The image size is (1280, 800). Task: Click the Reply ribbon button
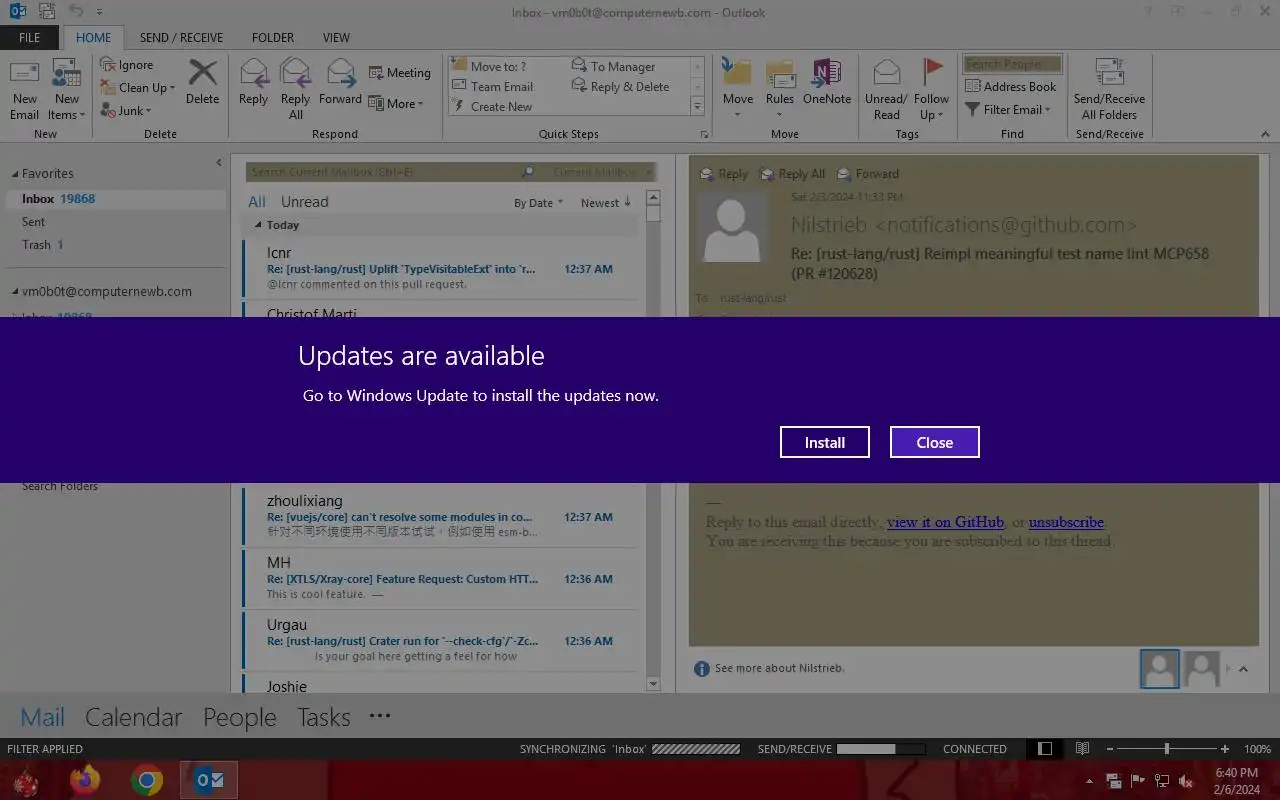pos(253,82)
